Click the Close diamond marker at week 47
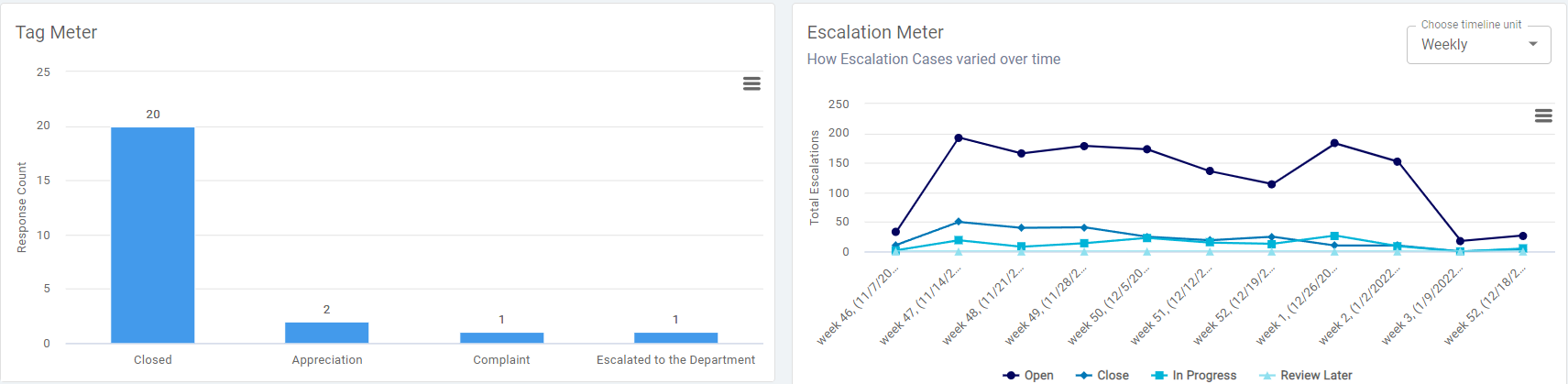1568x384 pixels. pos(959,222)
